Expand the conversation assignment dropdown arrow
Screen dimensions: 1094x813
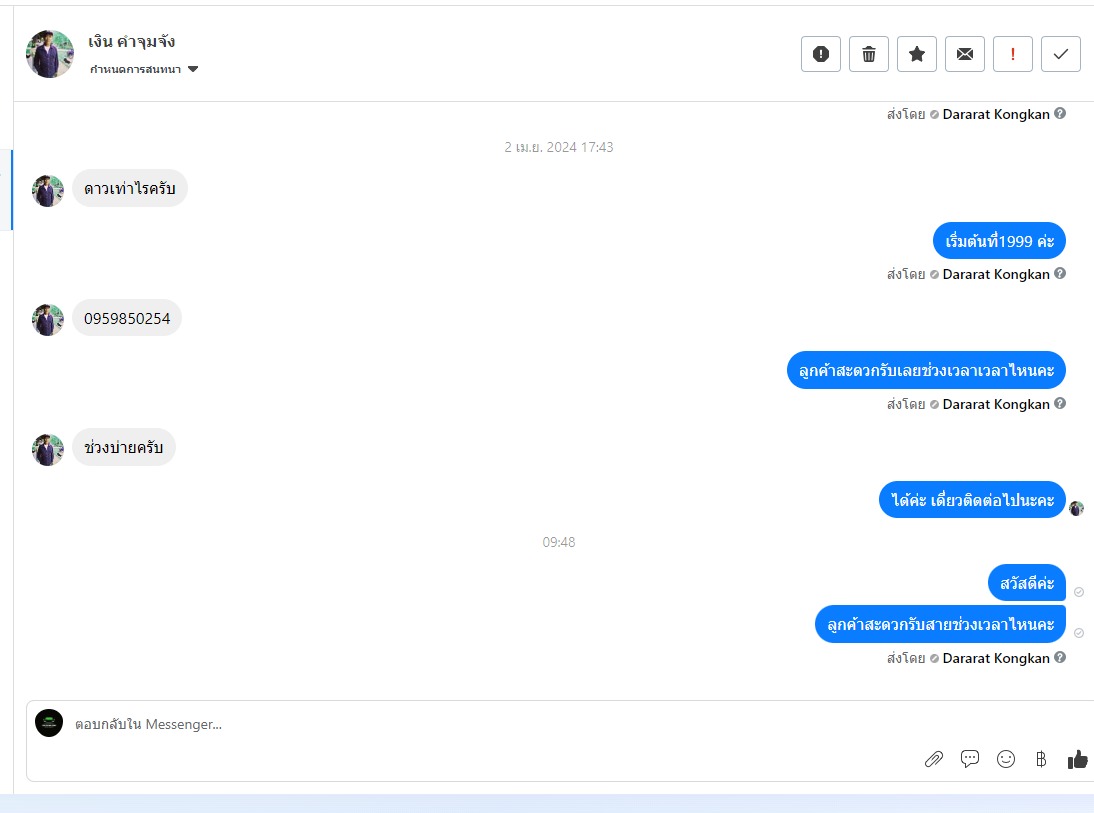[193, 69]
